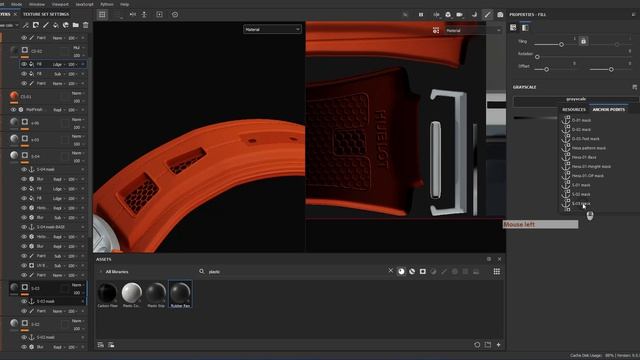Click the add effect wand icon in the layers toolbar

click(x=26, y=25)
